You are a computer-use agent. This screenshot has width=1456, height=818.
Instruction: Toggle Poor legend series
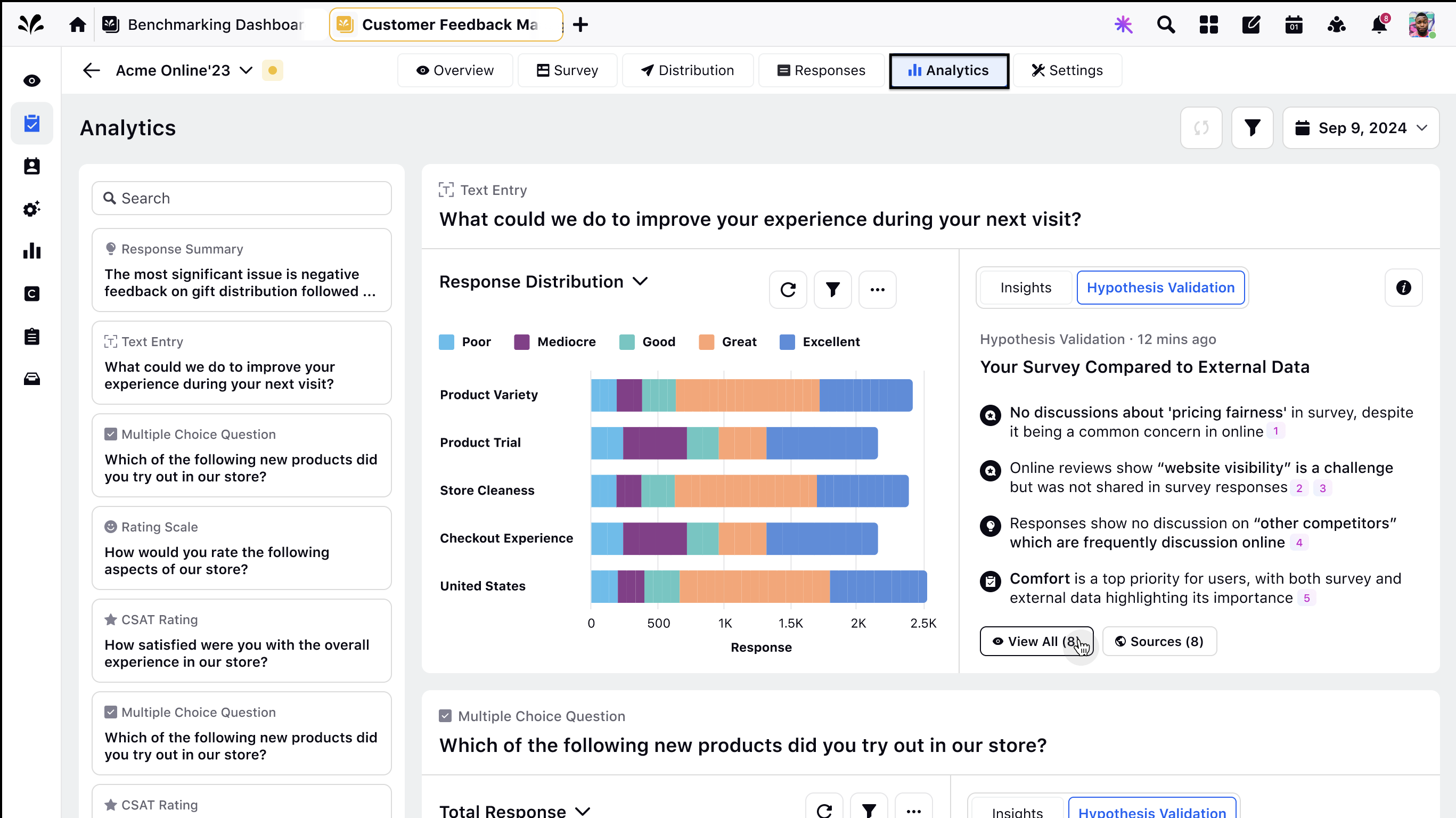tap(464, 342)
